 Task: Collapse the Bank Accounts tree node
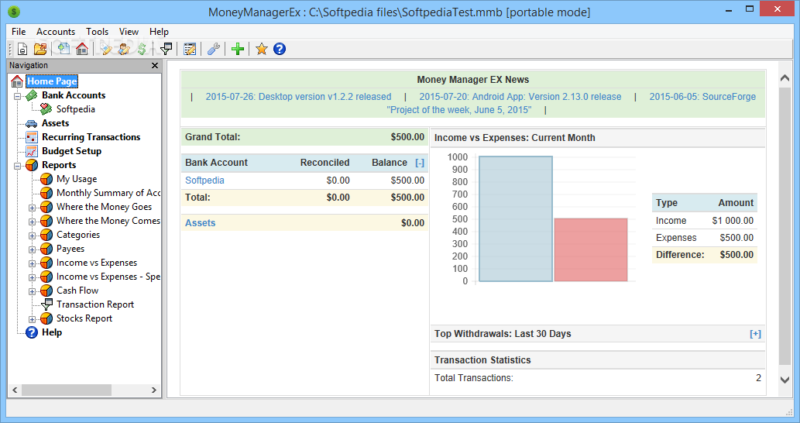(17, 95)
